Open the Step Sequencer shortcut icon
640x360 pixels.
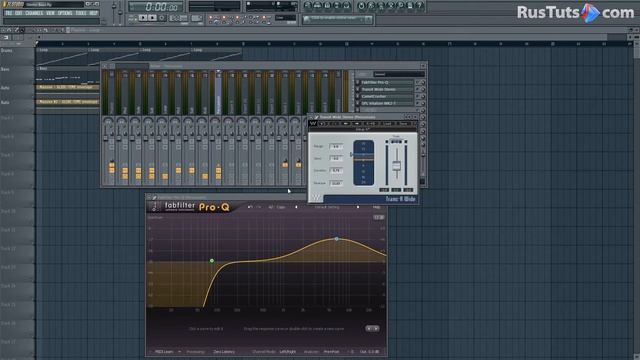(x=318, y=5)
